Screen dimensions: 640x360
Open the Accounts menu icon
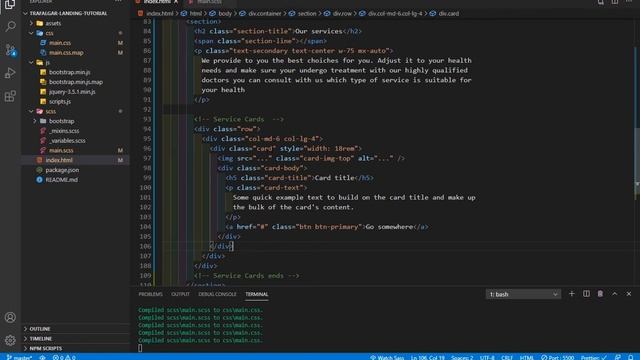pos(10,317)
